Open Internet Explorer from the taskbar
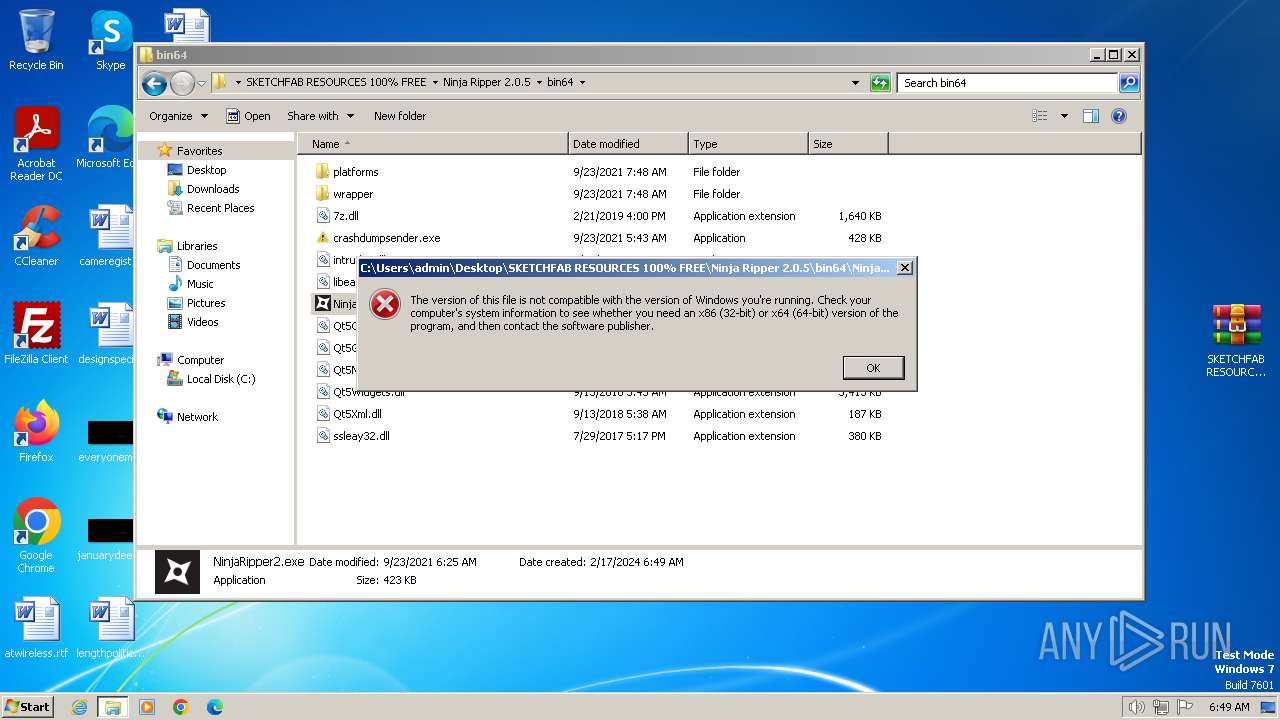The height and width of the screenshot is (720, 1280). (79, 707)
